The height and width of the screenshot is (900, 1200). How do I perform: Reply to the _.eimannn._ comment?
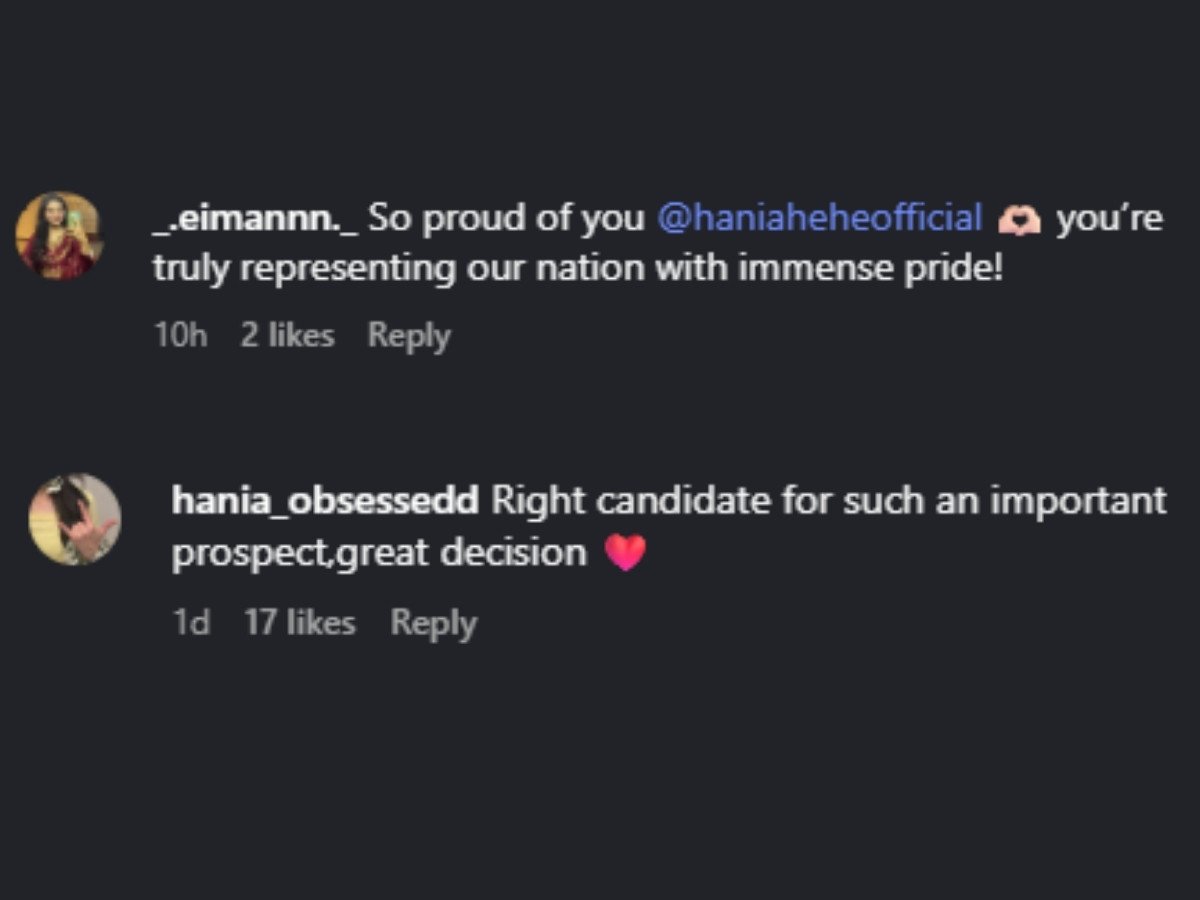click(x=409, y=336)
